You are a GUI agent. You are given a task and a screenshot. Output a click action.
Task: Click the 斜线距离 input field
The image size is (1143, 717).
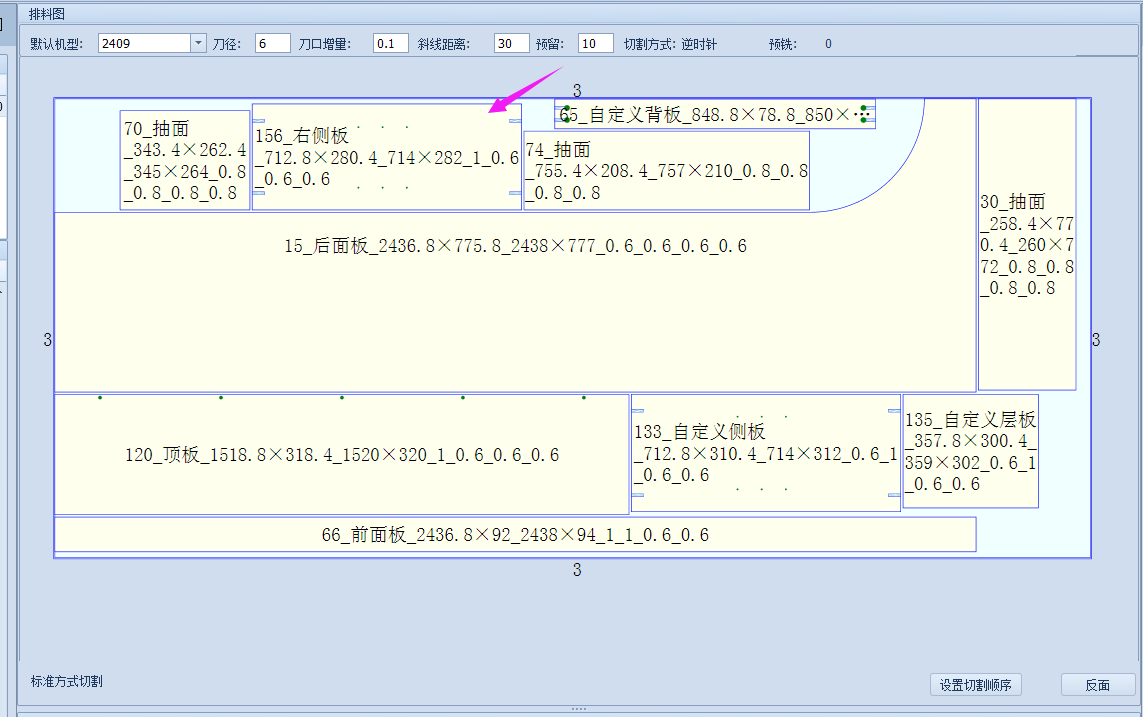pos(512,44)
